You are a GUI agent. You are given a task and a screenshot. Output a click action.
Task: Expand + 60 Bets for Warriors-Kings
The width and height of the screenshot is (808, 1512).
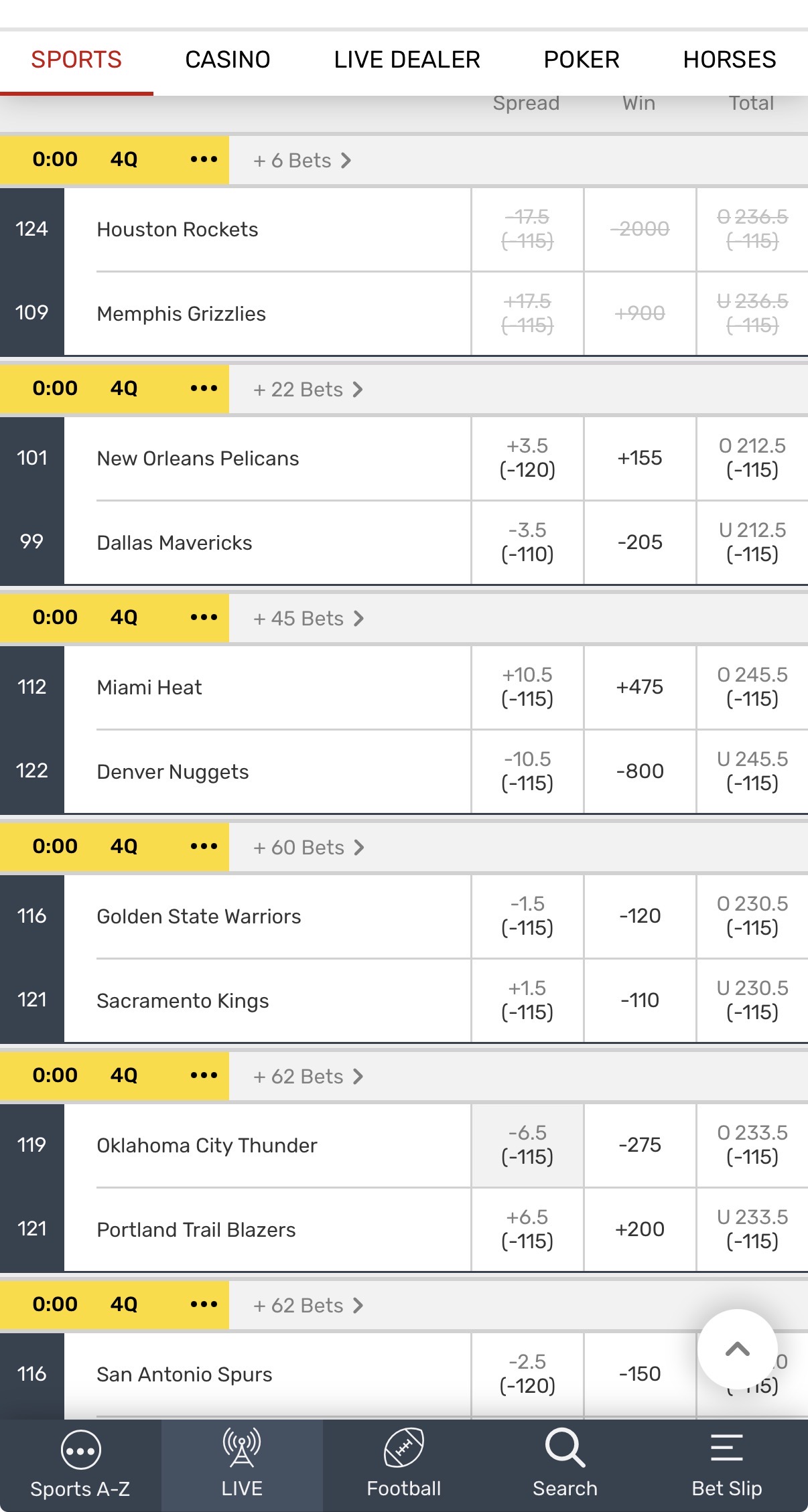click(x=308, y=848)
